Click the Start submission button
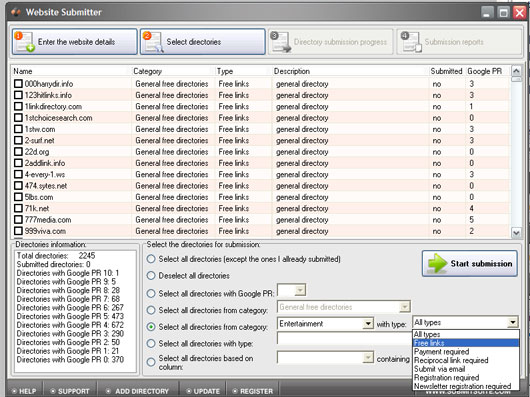 pos(469,263)
